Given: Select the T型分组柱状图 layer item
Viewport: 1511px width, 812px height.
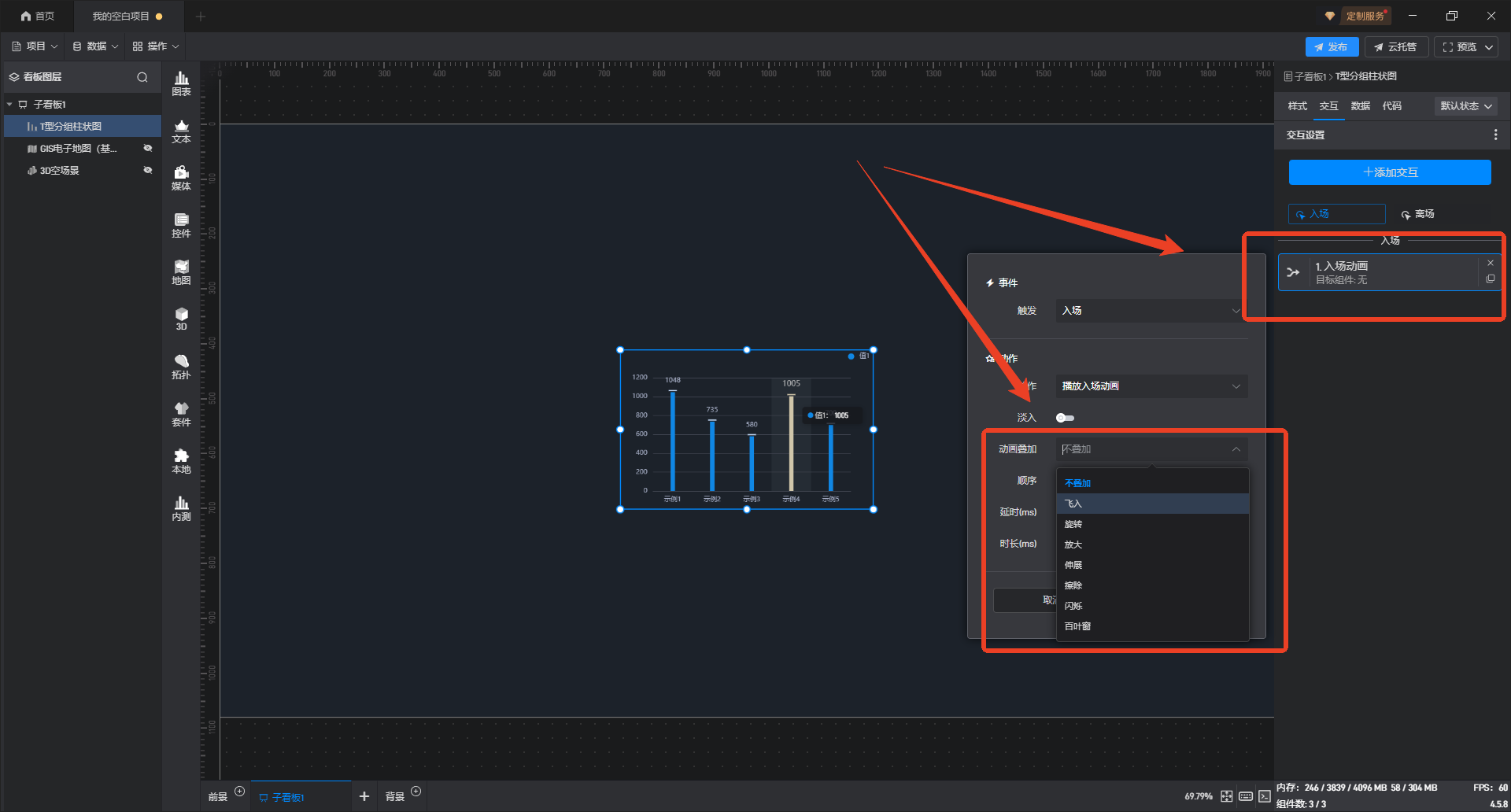Looking at the screenshot, I should pos(71,127).
